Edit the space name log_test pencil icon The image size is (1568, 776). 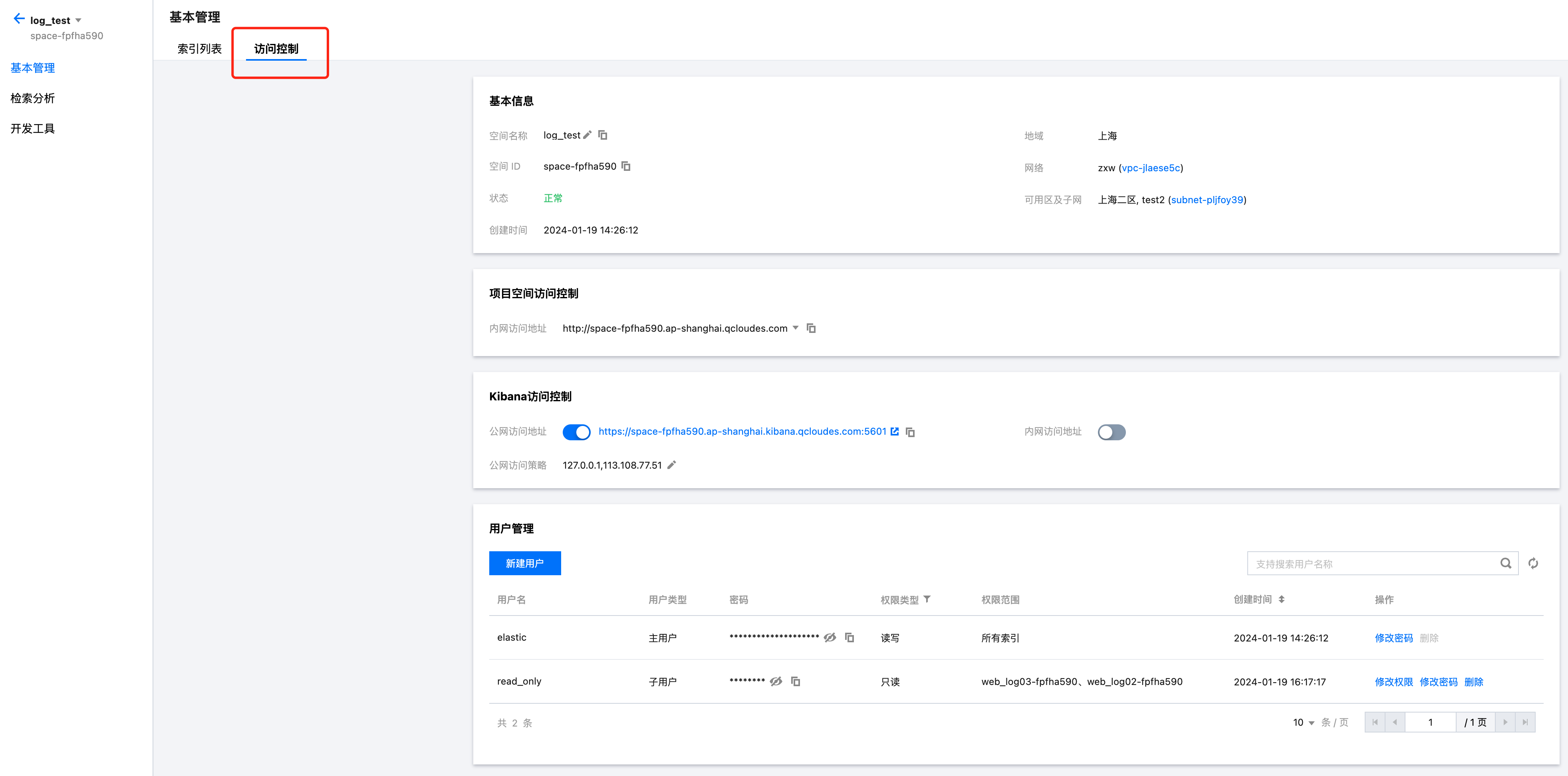click(588, 135)
